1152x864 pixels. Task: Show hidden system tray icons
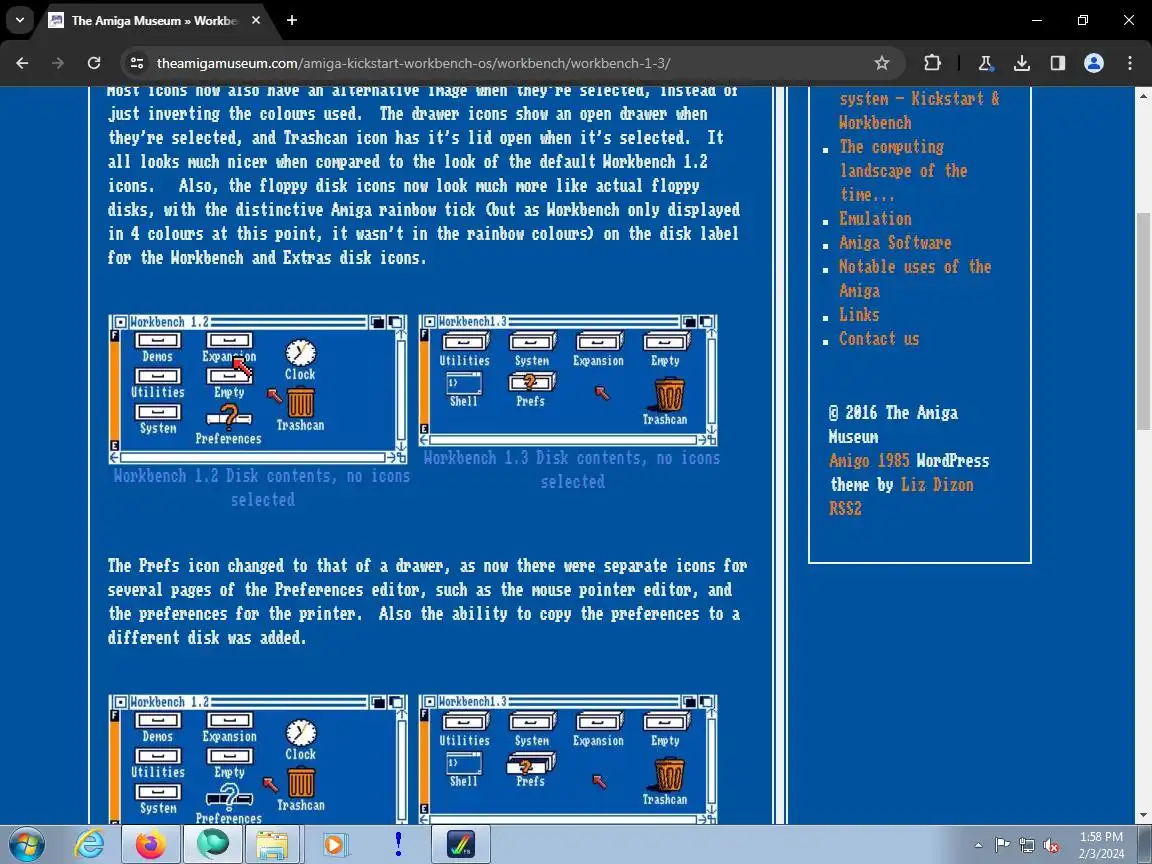coord(978,846)
